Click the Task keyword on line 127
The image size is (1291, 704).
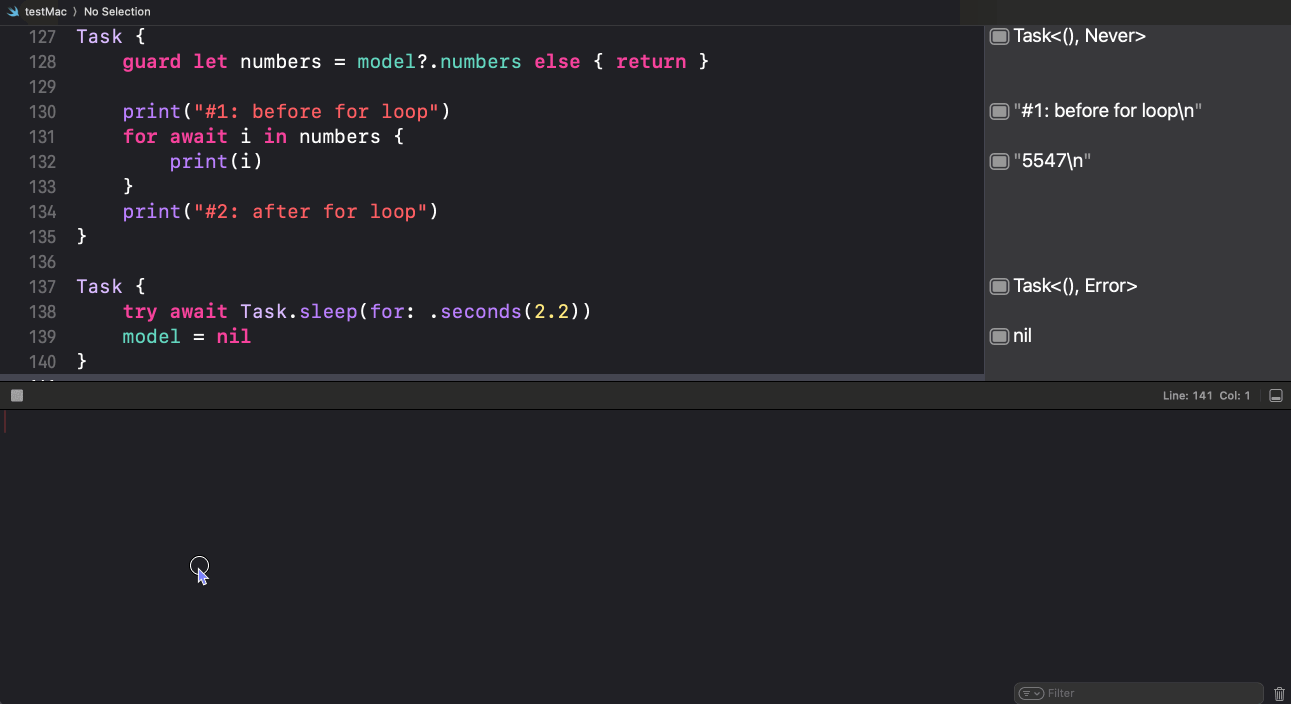99,37
